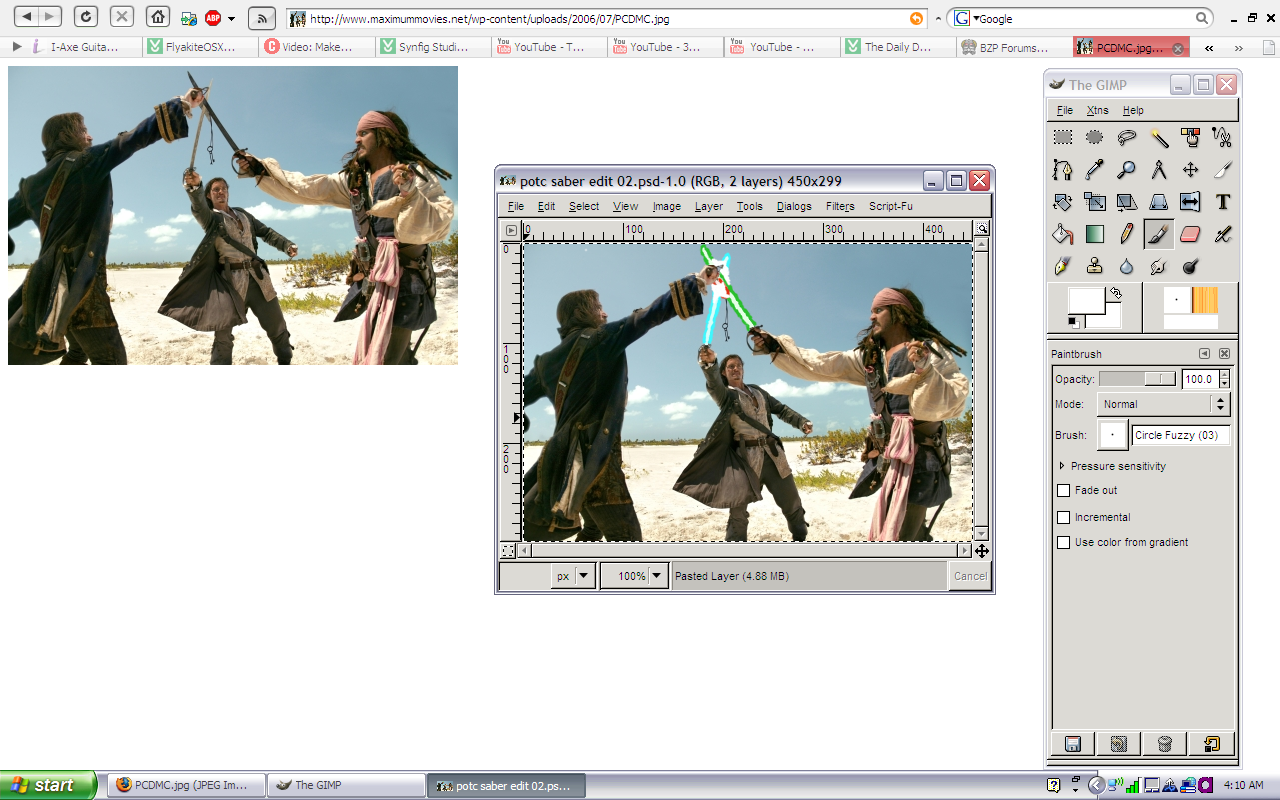
Task: Toggle the Incremental checkbox
Action: [1064, 518]
